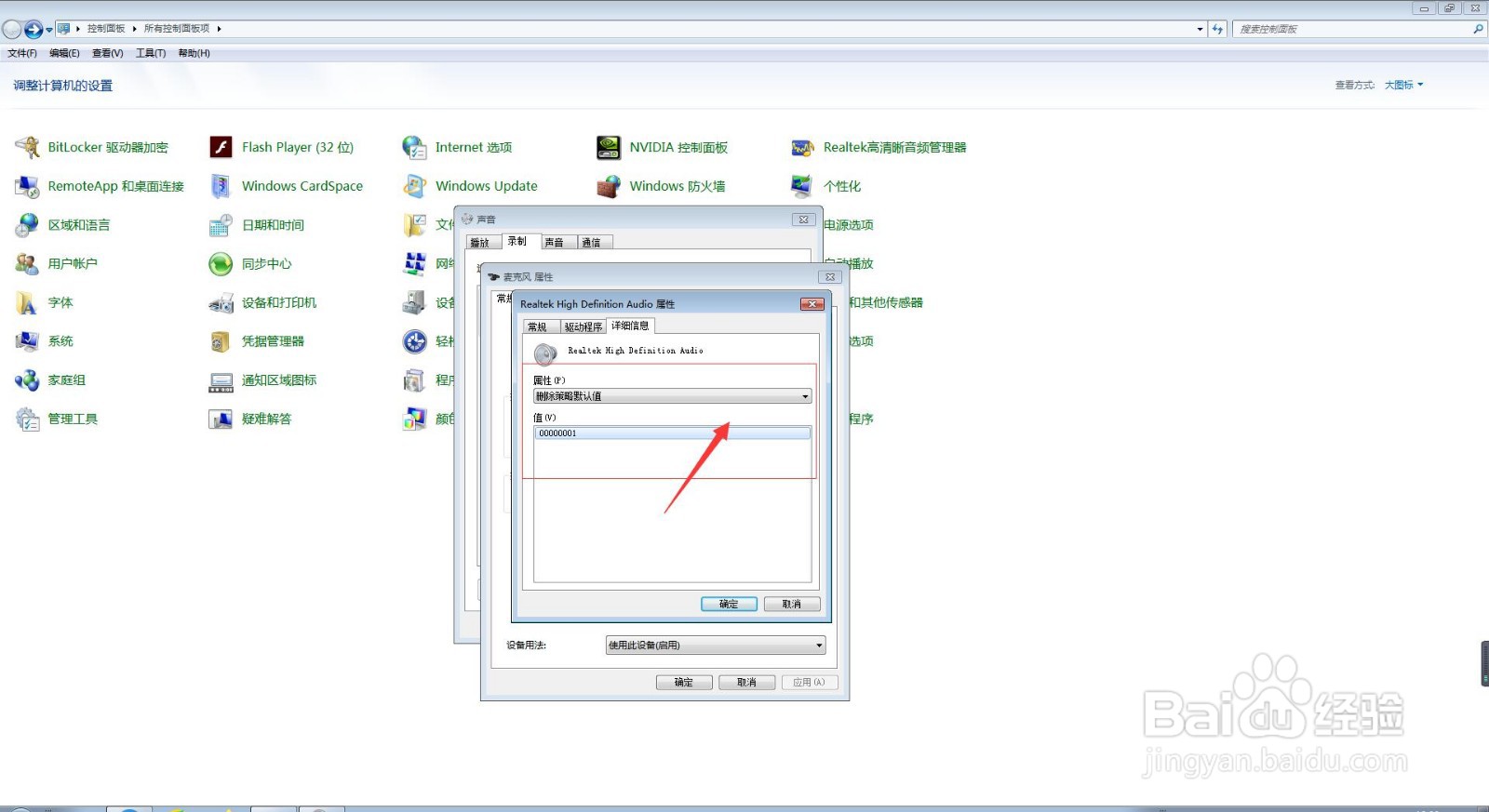1489x812 pixels.
Task: Close the Realtek High Definition Audio dialog
Action: pyautogui.click(x=812, y=304)
